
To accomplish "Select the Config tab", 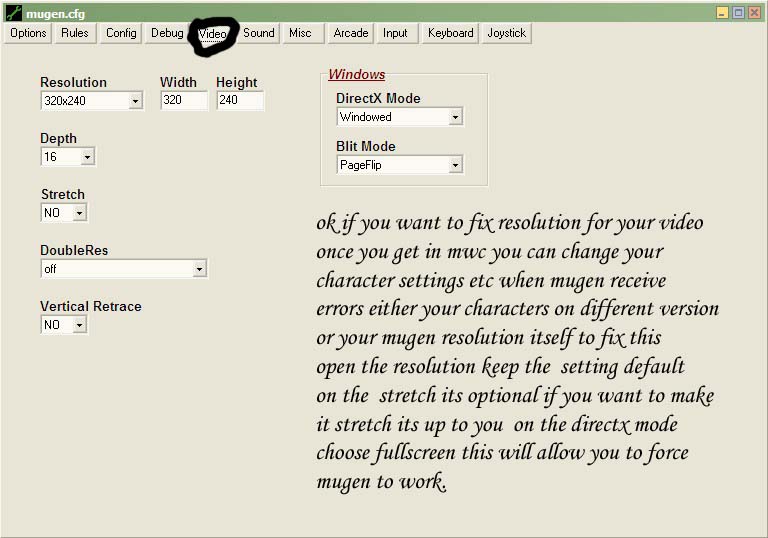I will 121,33.
